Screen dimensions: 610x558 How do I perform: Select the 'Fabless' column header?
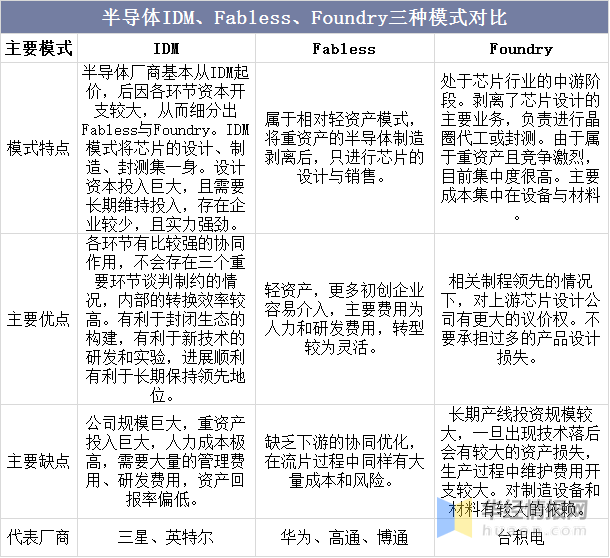coord(344,49)
